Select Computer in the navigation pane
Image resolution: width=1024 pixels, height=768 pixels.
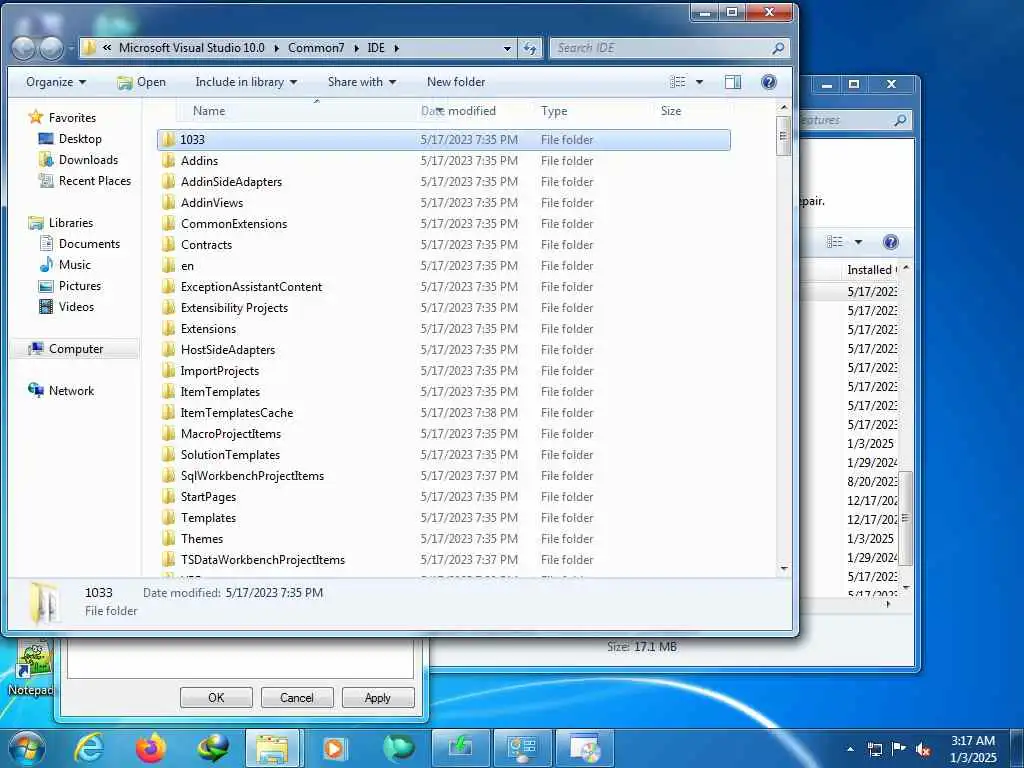point(76,349)
